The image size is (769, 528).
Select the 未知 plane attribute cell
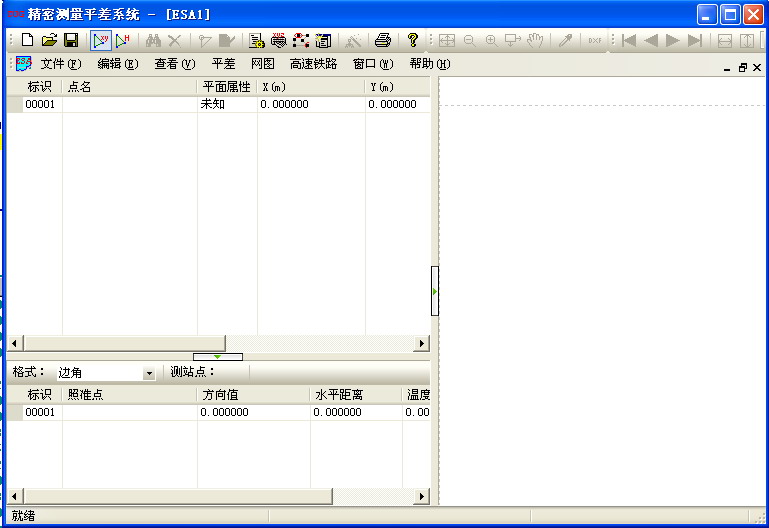pyautogui.click(x=227, y=104)
